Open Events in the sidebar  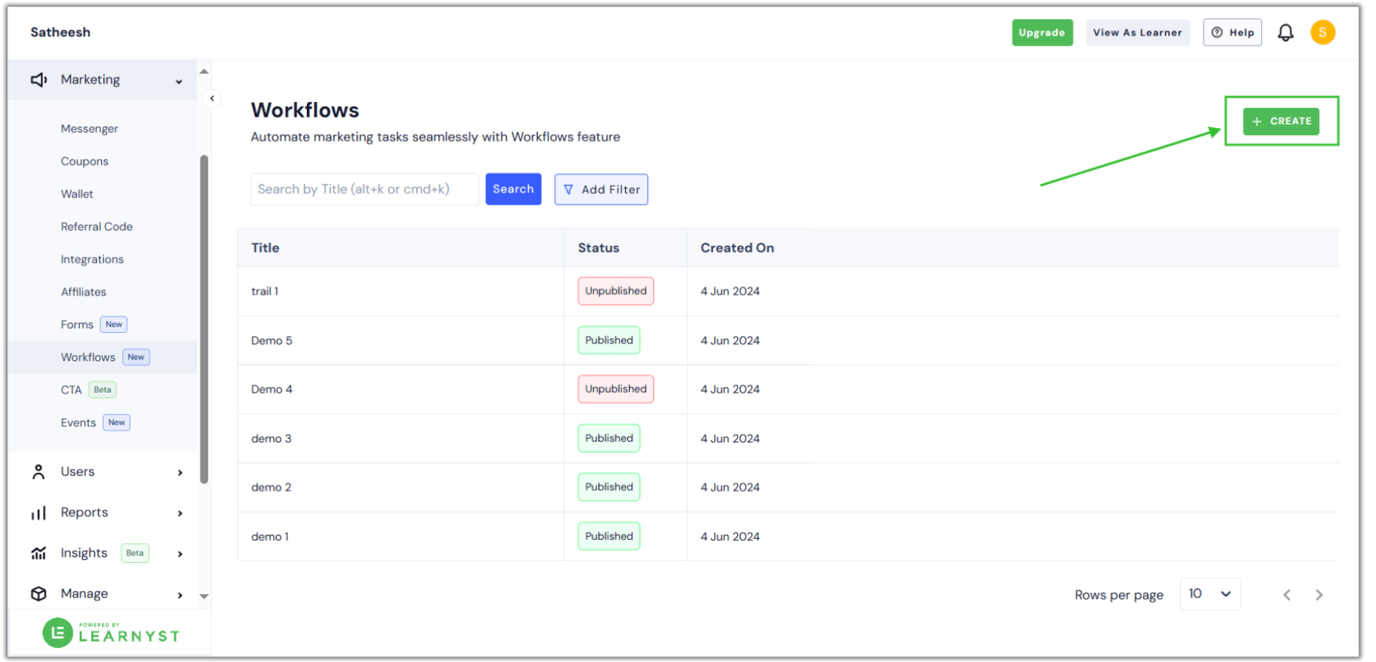pyautogui.click(x=78, y=423)
